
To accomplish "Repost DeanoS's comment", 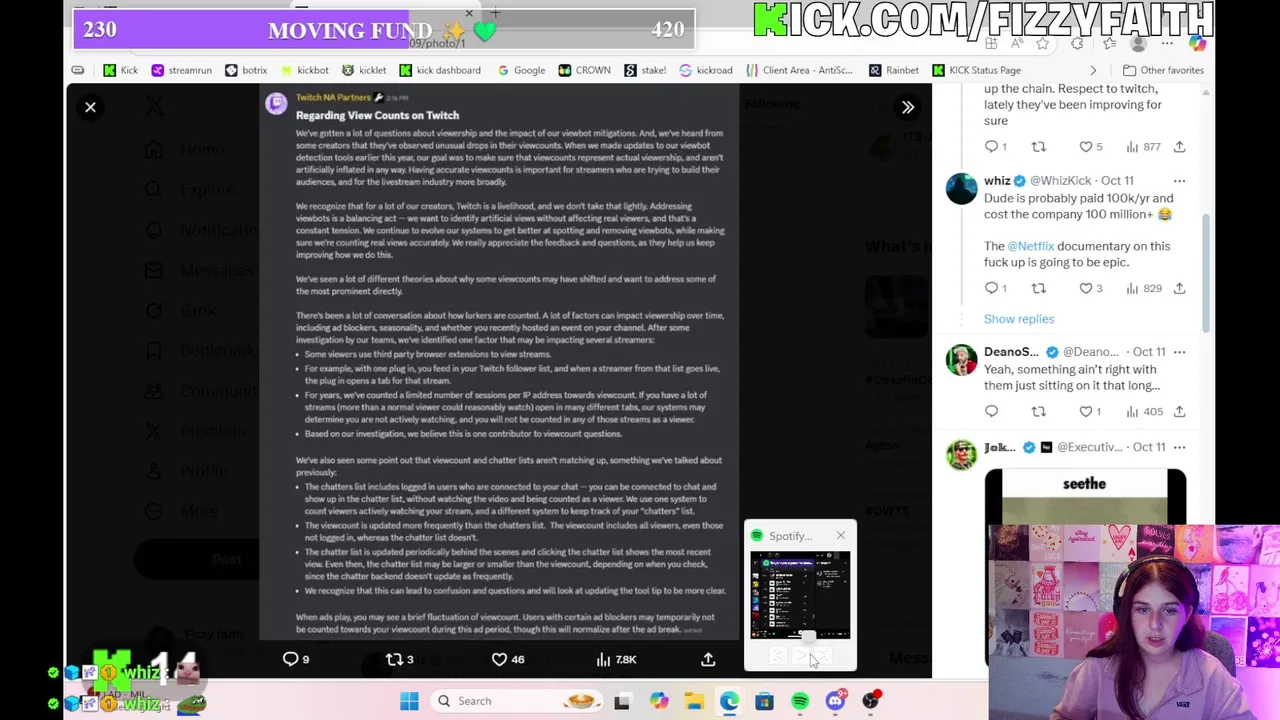I will 1038,411.
